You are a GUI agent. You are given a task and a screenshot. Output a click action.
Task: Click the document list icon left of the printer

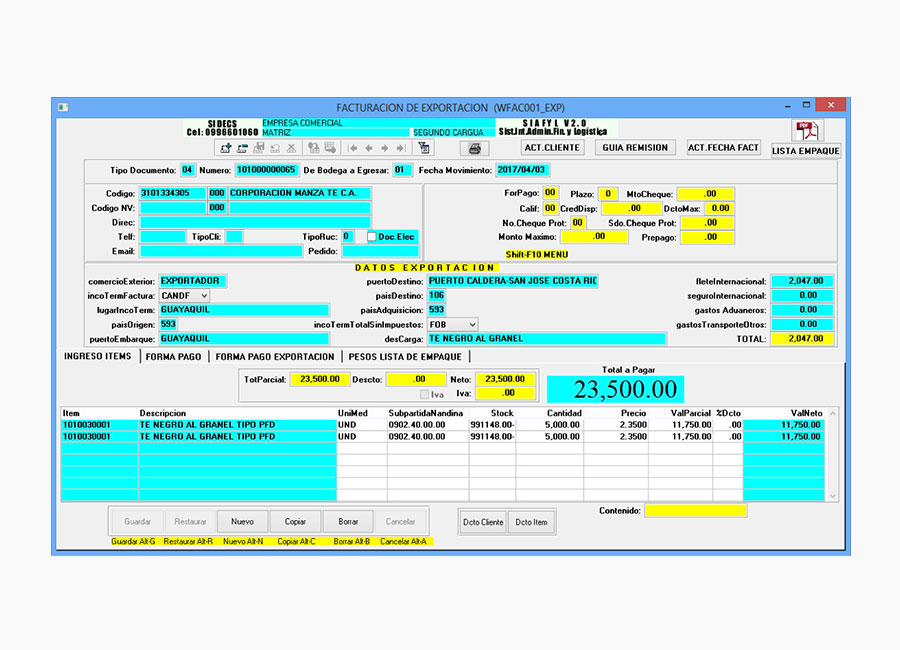pos(424,148)
